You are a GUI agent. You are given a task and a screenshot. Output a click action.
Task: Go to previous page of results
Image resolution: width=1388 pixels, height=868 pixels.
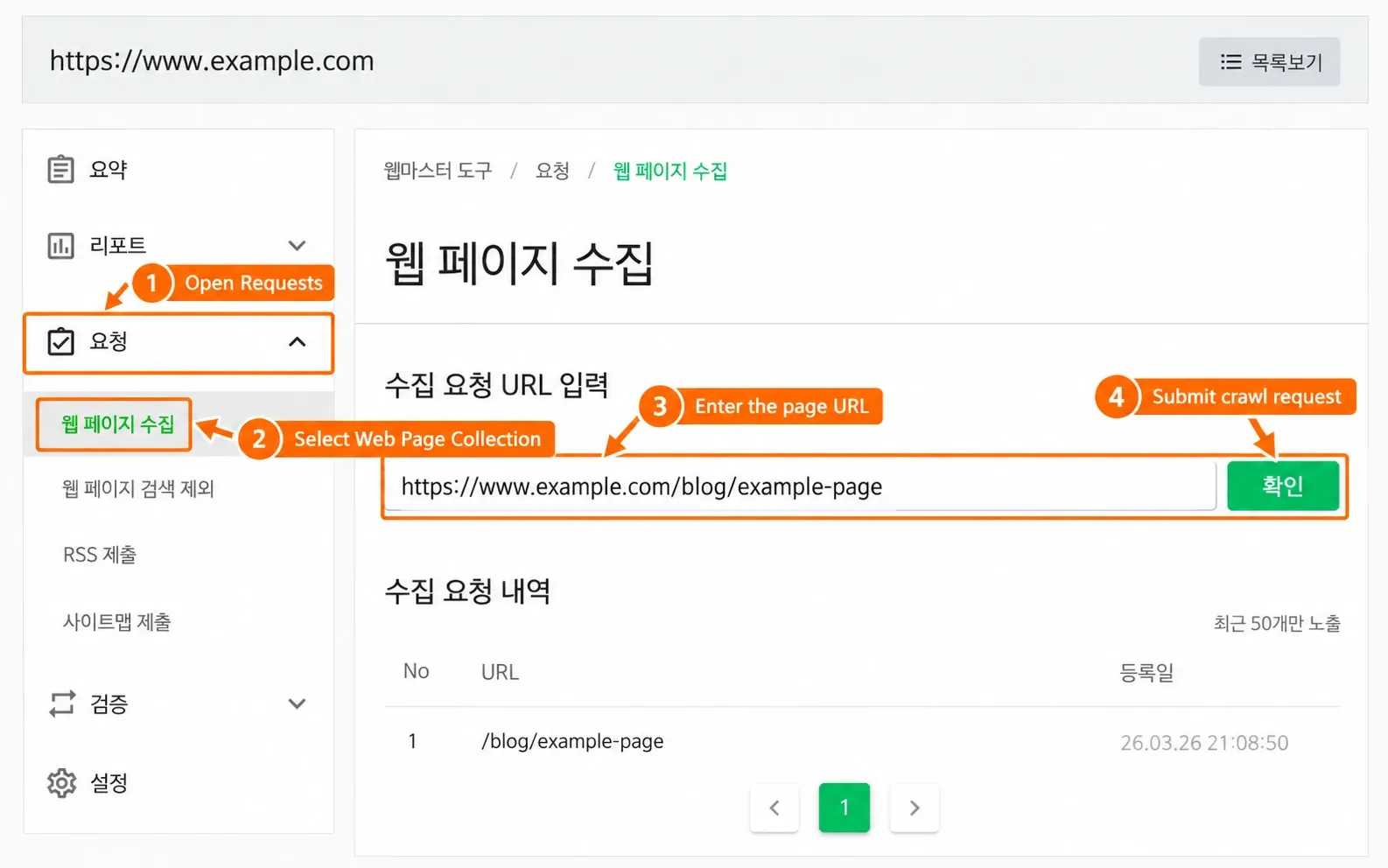click(775, 808)
